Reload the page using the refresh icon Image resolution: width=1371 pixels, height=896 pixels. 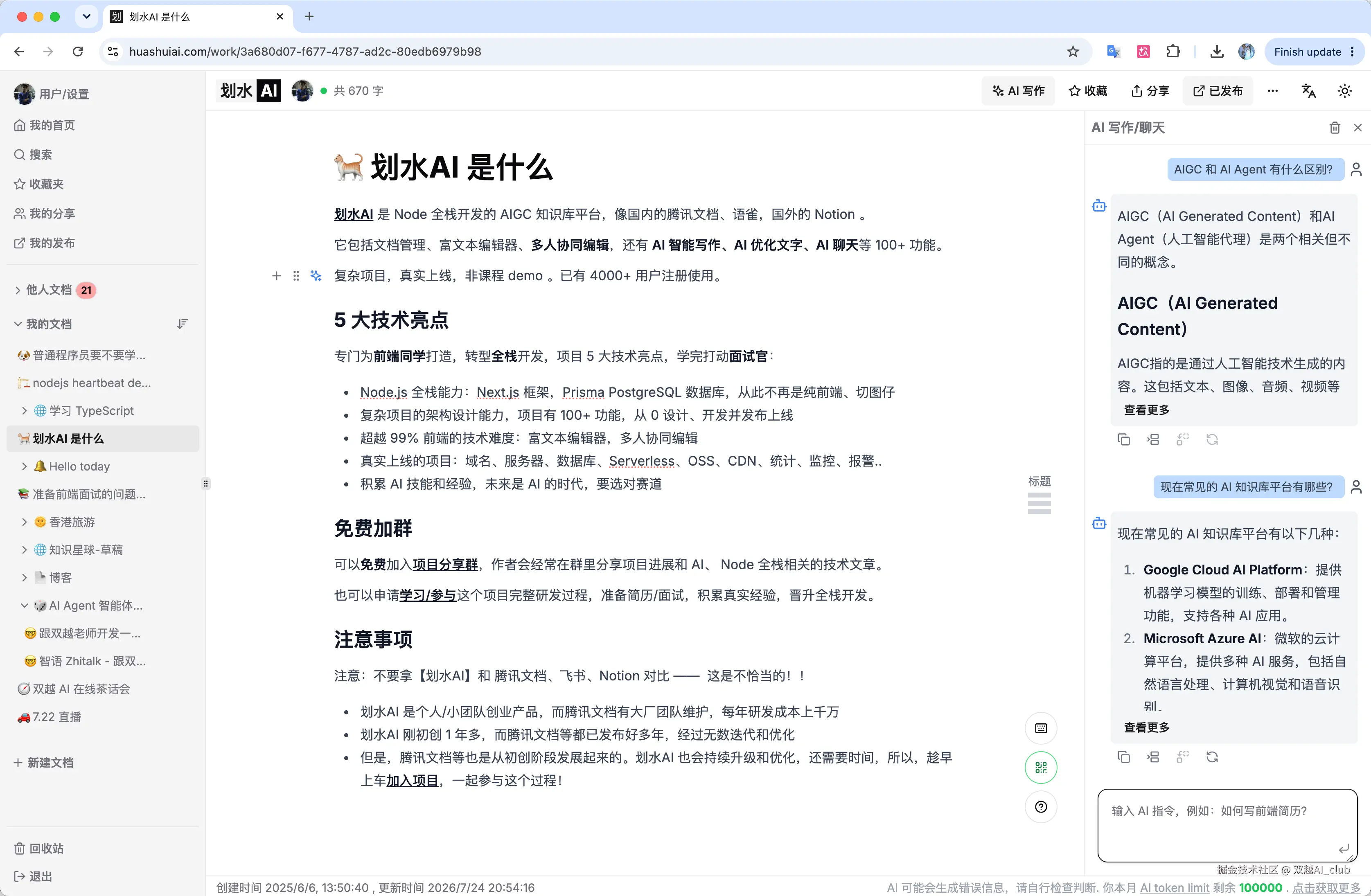click(78, 52)
